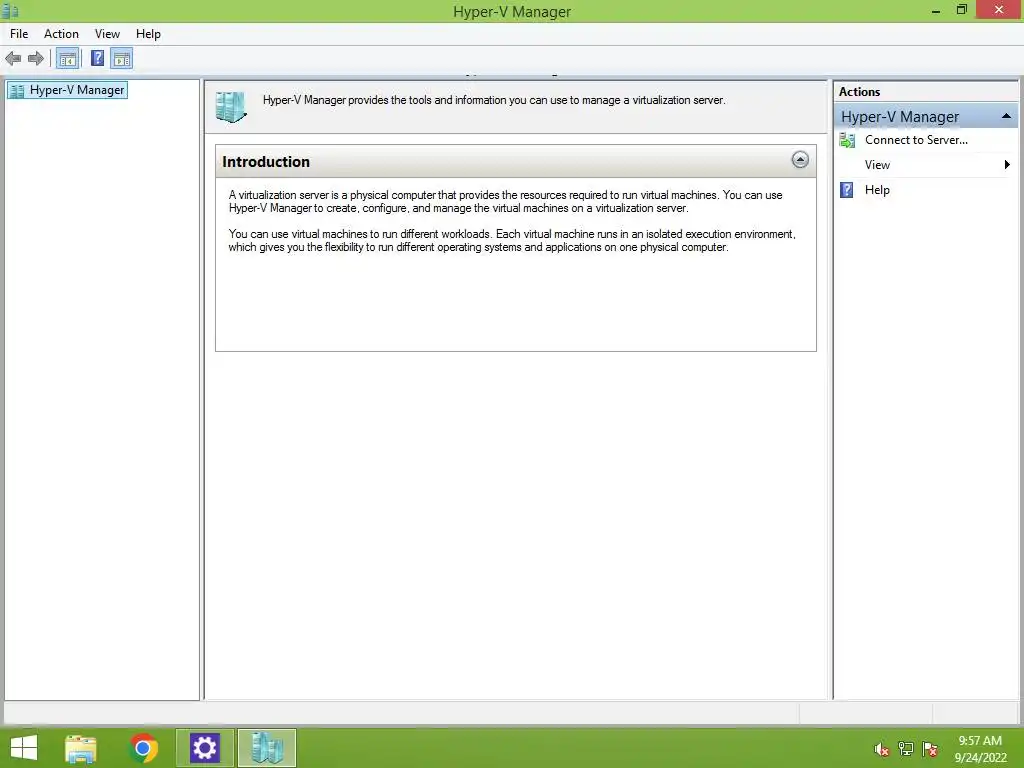Toggle the Show/Hide Console Tree toolbar icon
The image size is (1024, 768).
(67, 59)
